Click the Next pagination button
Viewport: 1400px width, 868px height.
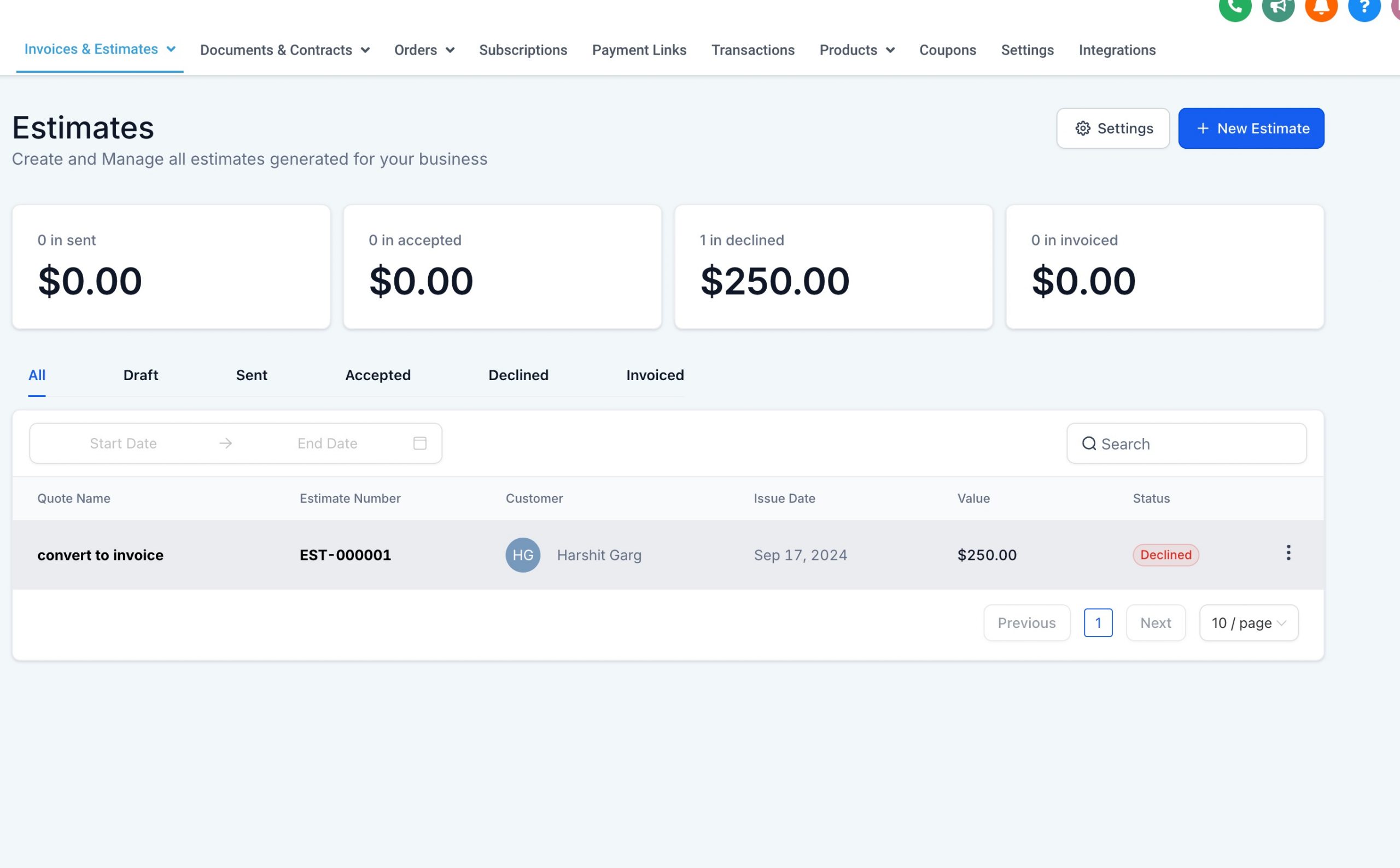(x=1155, y=623)
